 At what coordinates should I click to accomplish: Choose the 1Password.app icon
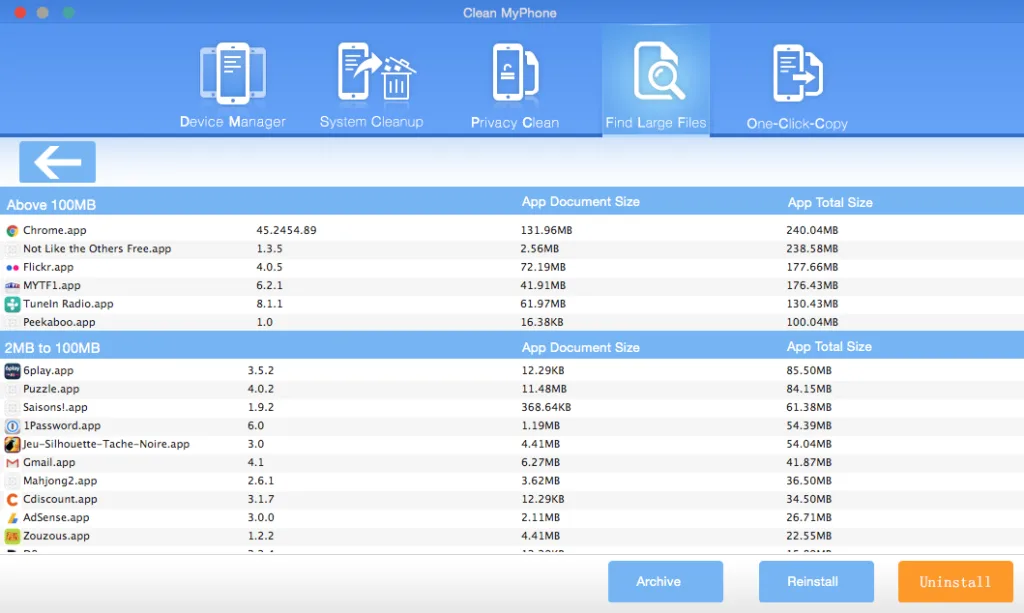(x=12, y=426)
